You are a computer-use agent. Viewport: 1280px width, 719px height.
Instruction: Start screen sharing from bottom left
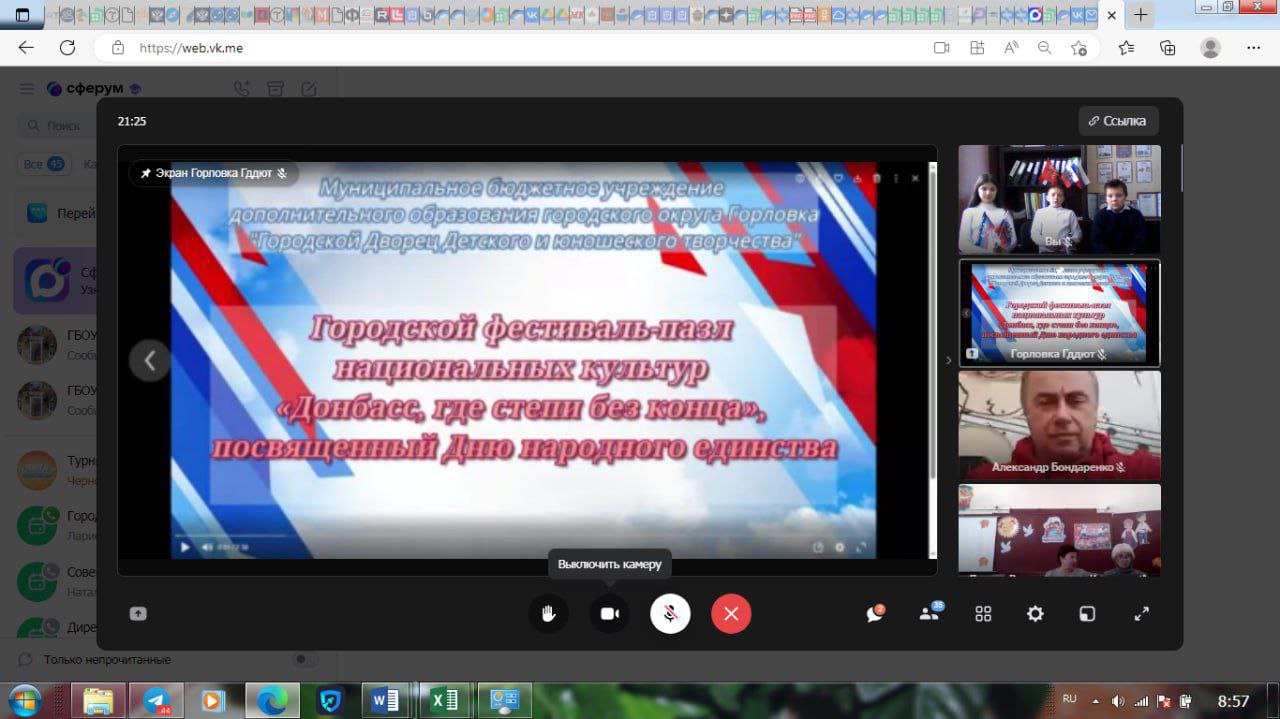click(x=138, y=614)
